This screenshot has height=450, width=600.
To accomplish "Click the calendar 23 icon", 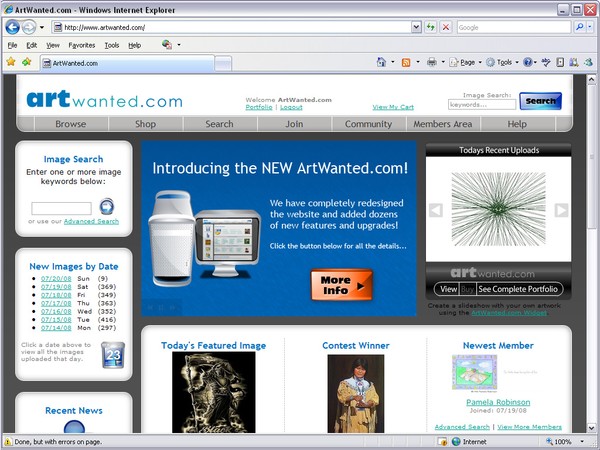I will tap(113, 355).
